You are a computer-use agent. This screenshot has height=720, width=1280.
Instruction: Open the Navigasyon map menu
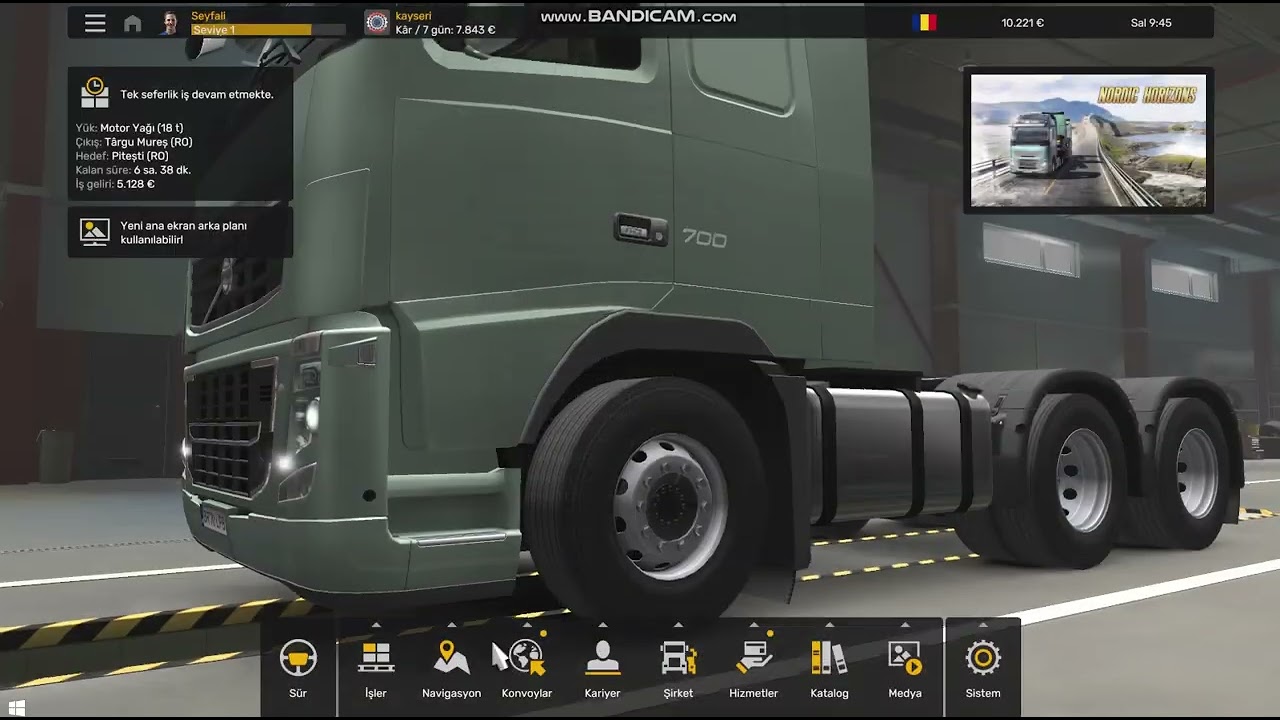click(x=451, y=669)
